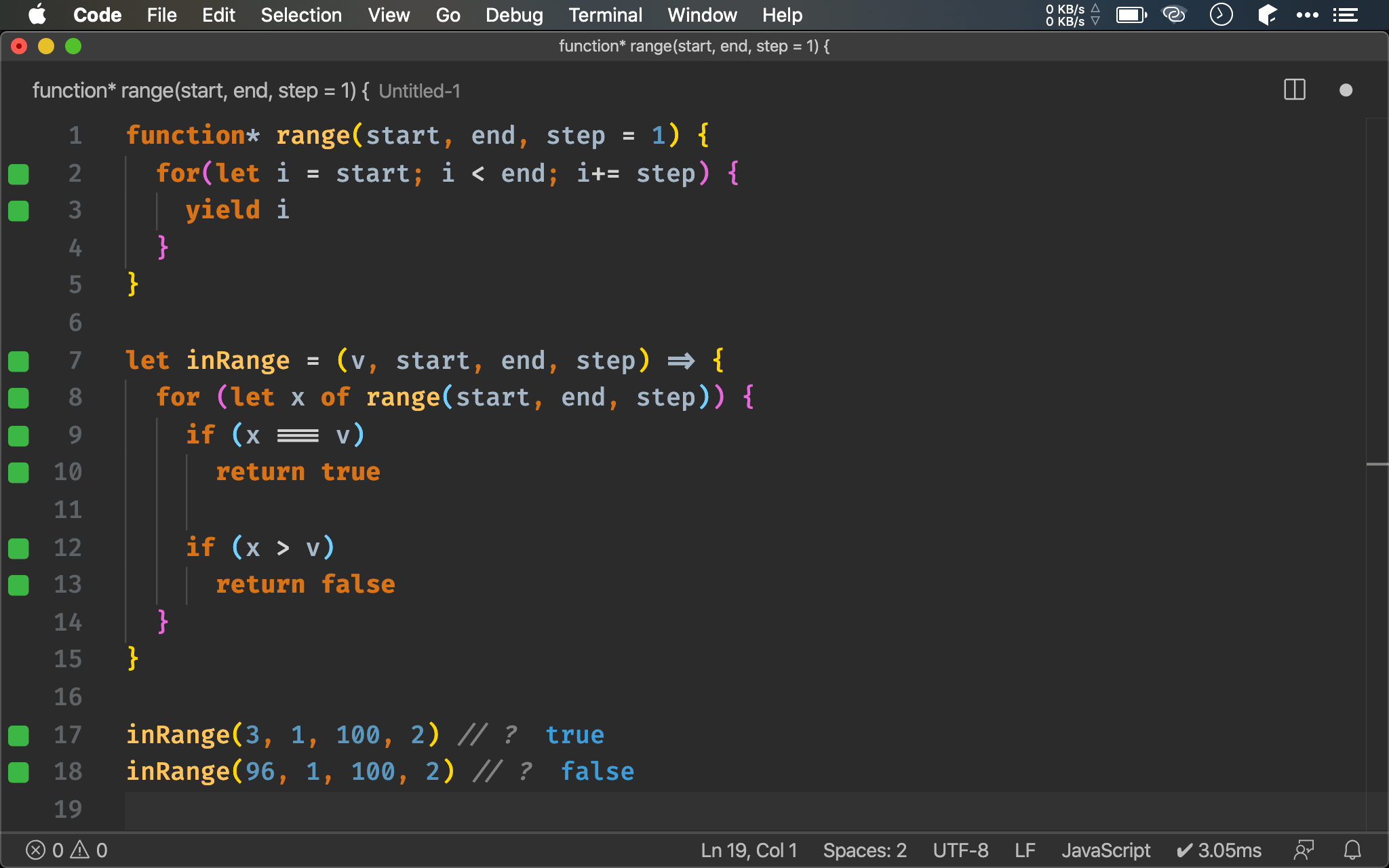Click the warnings triangle icon in status bar
Image resolution: width=1389 pixels, height=868 pixels.
point(80,850)
